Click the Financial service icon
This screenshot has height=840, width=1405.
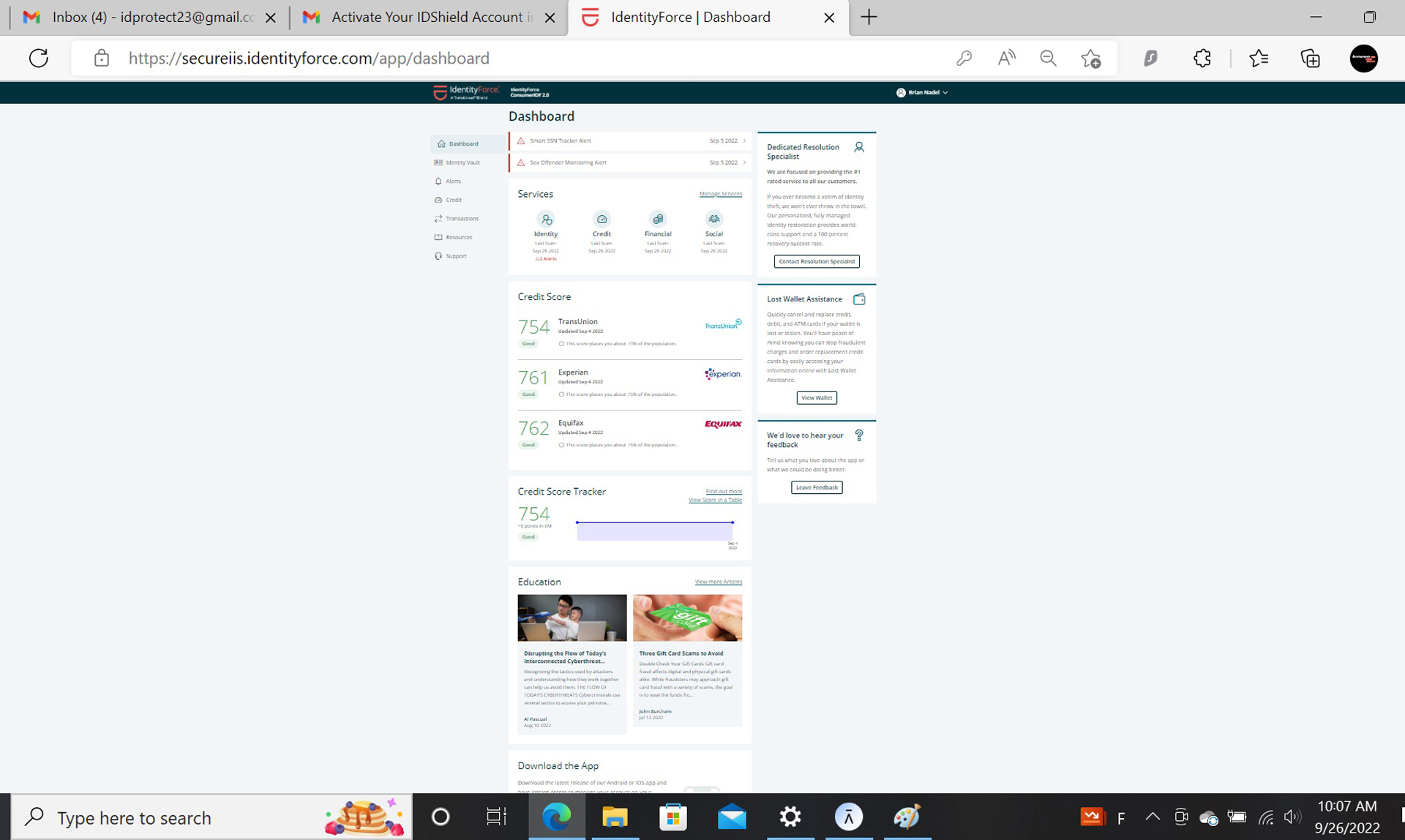pyautogui.click(x=658, y=220)
